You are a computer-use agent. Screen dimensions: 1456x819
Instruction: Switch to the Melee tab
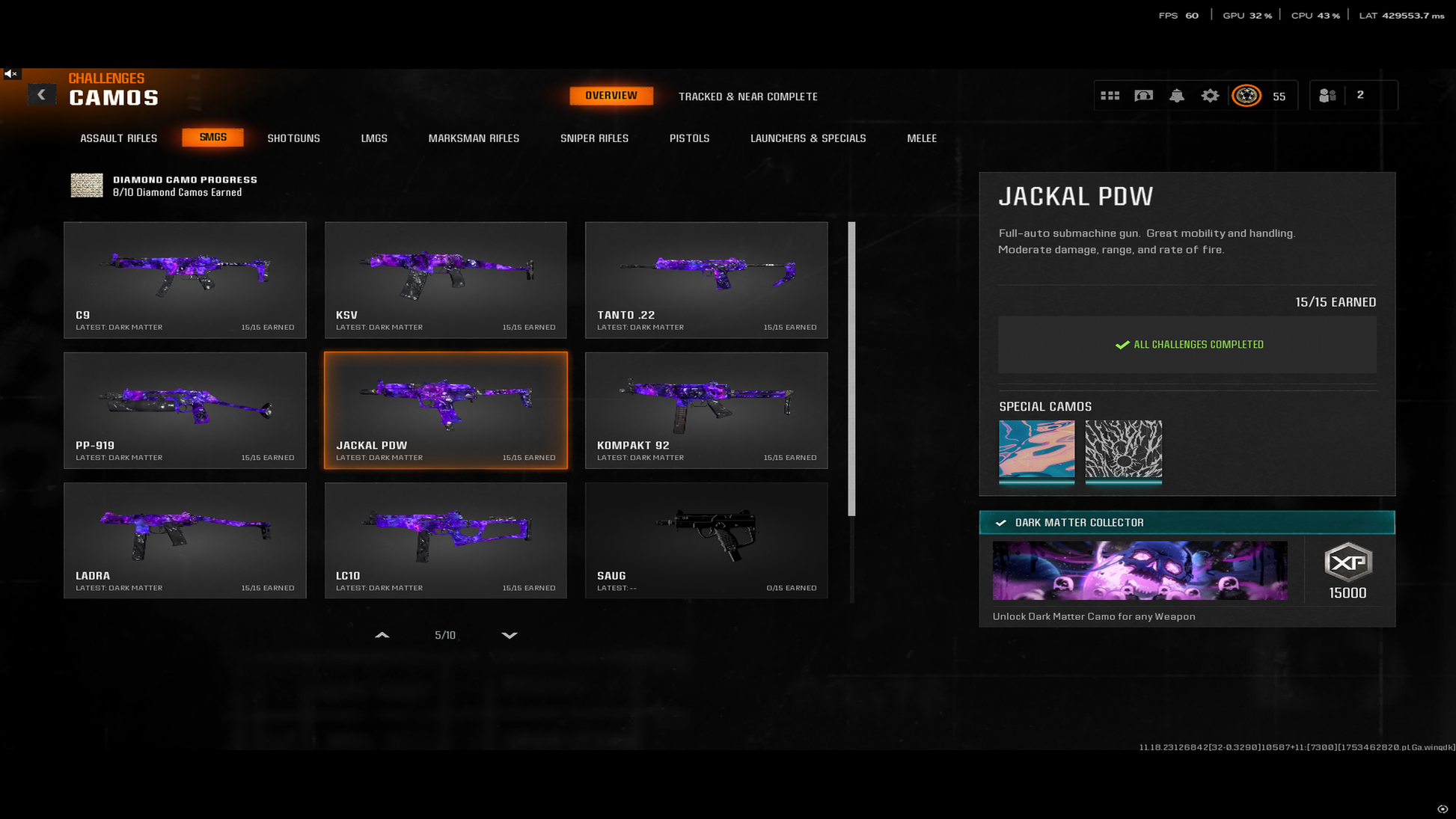(x=922, y=138)
